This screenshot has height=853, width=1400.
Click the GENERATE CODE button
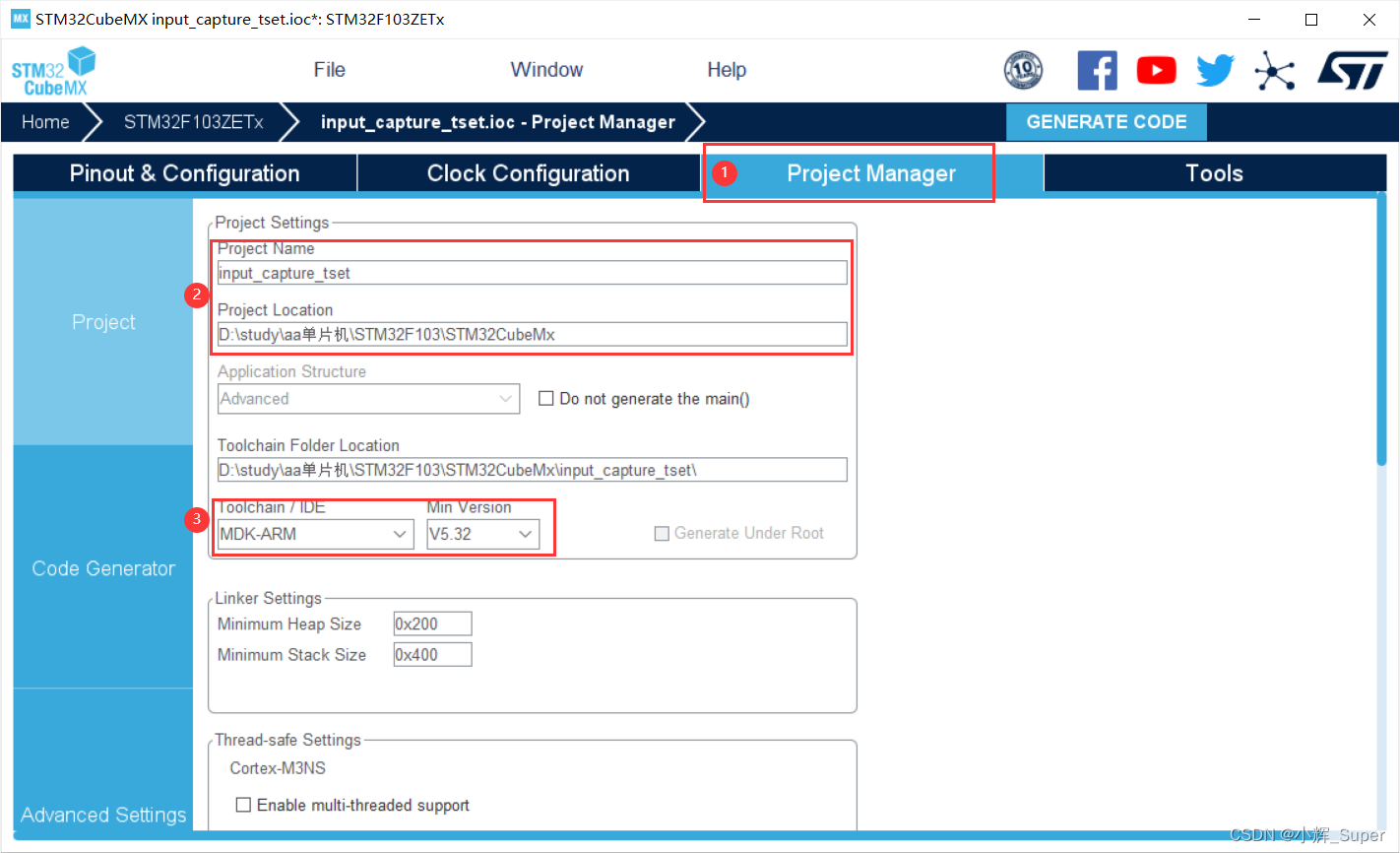coord(1107,122)
